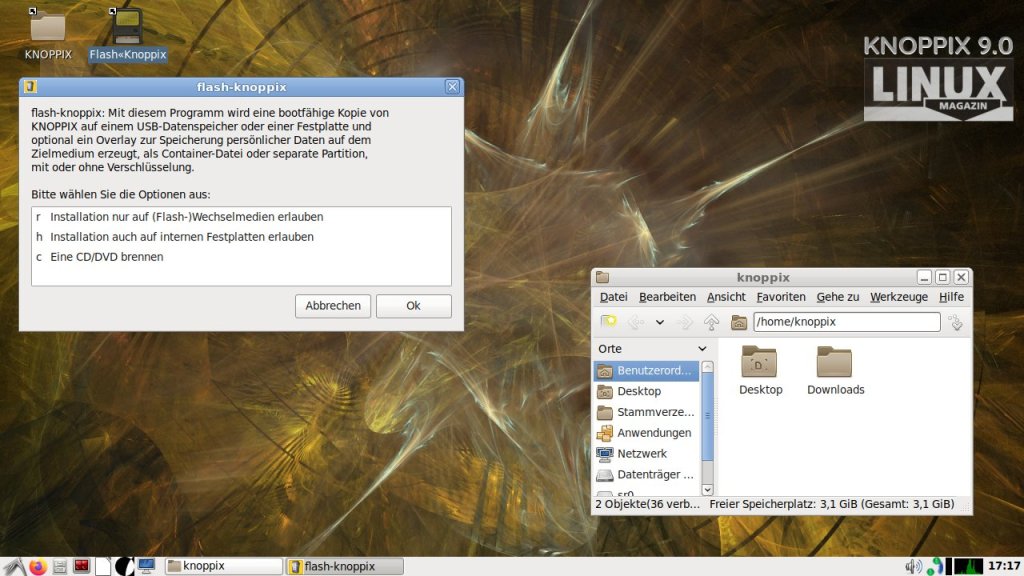Navigate up one level with the up arrow
This screenshot has width=1024, height=576.
click(x=711, y=322)
